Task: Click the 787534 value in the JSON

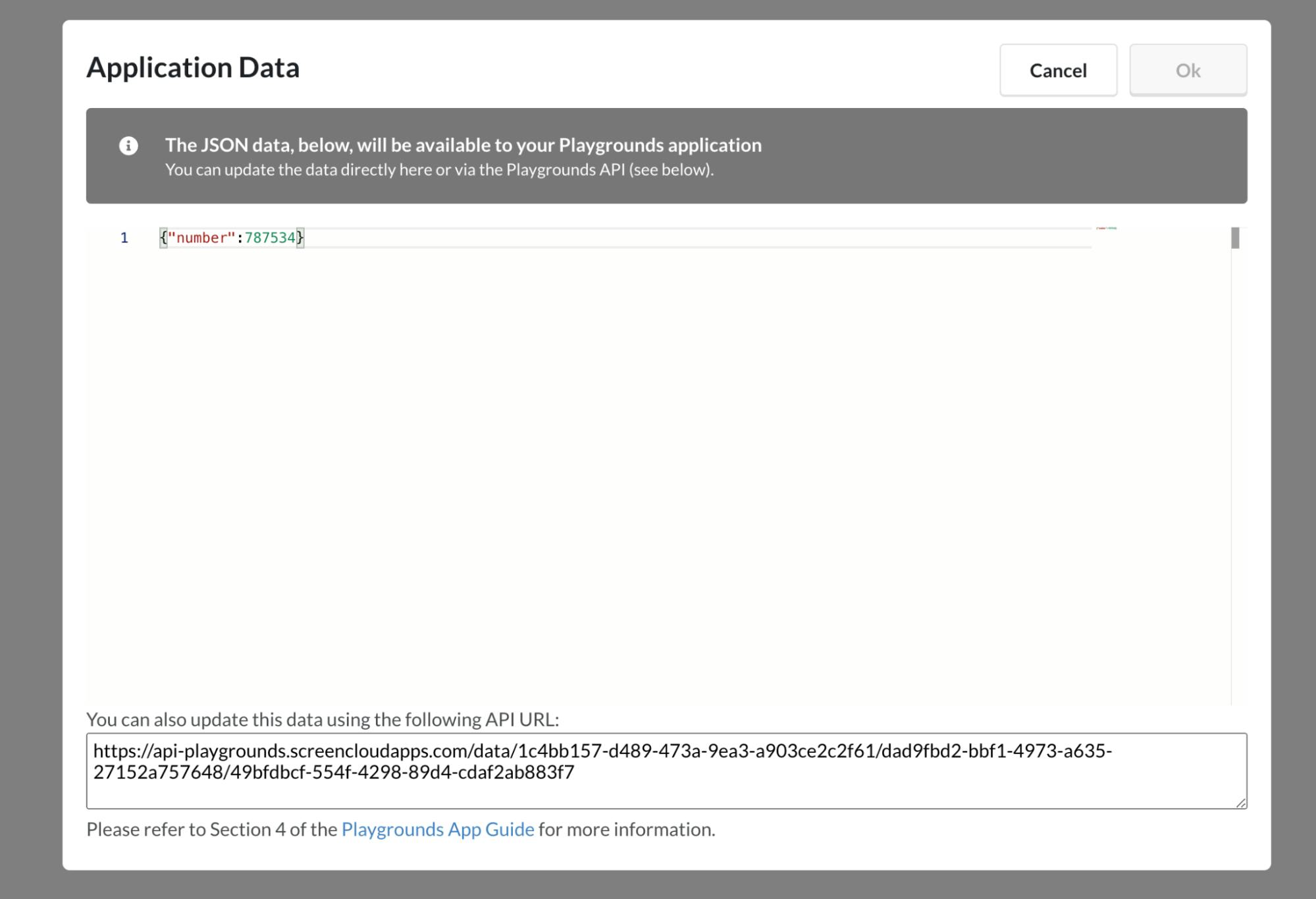Action: [270, 238]
